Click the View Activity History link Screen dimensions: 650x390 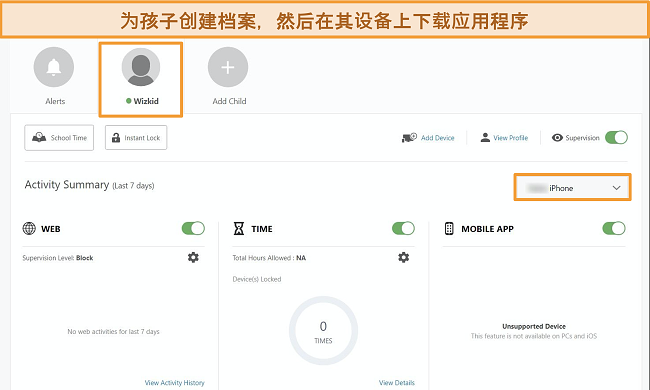(x=175, y=383)
